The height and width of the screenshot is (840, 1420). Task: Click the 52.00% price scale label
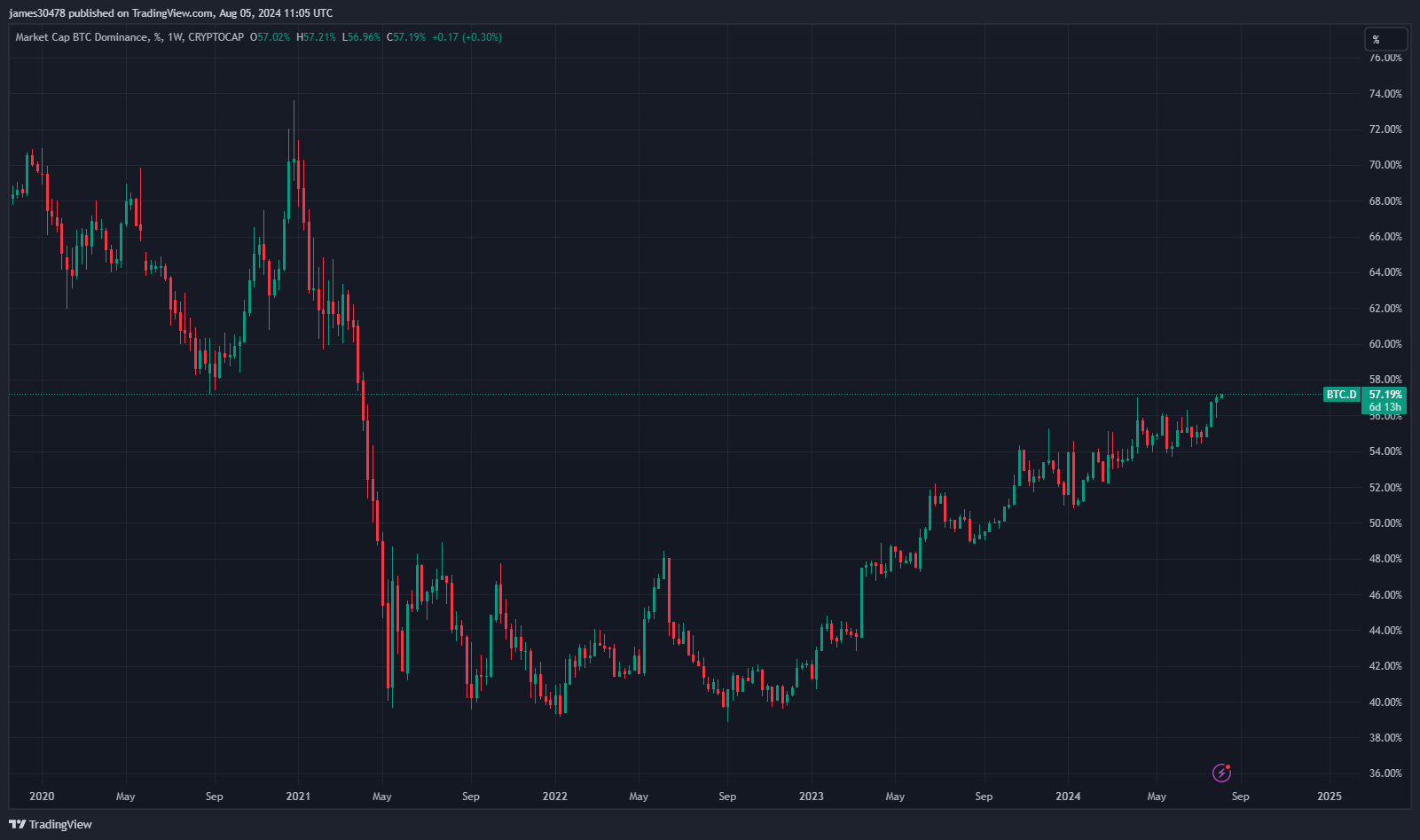[x=1385, y=488]
